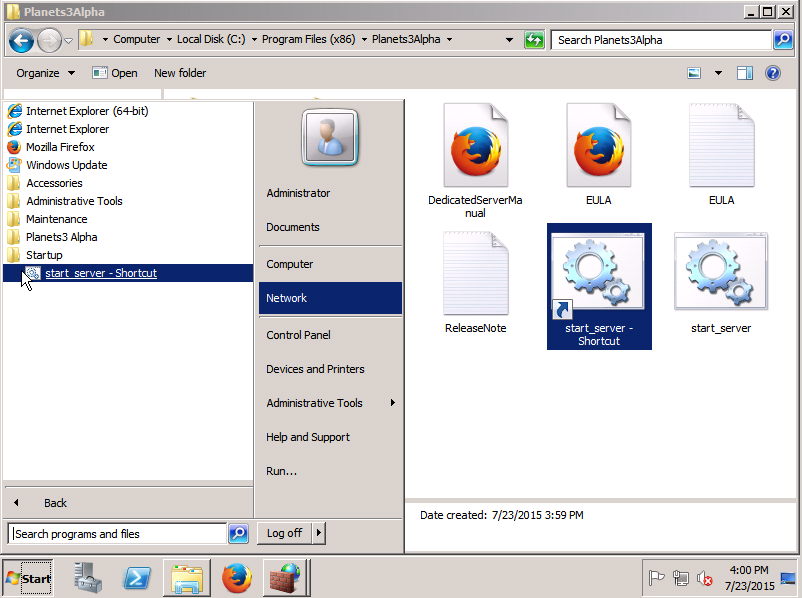Click the help question mark icon
Viewport: 802px width, 598px height.
coord(772,73)
